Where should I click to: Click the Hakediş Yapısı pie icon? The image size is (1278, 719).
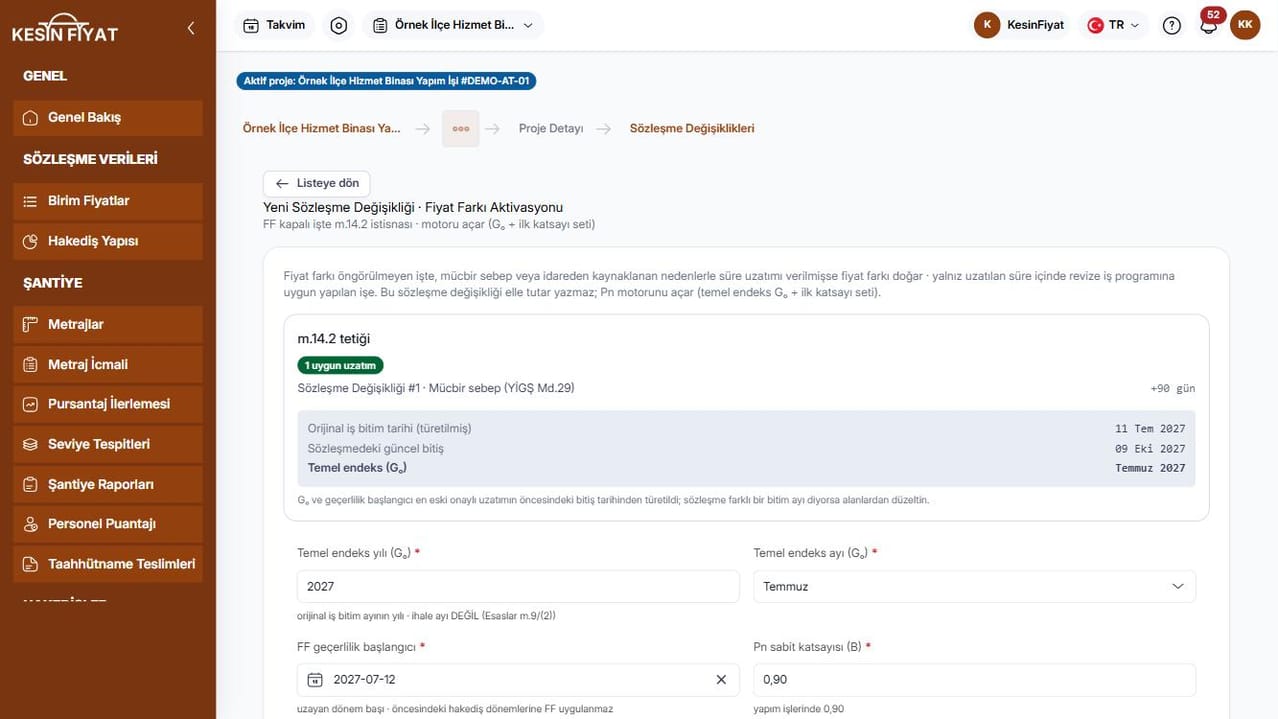tap(30, 241)
